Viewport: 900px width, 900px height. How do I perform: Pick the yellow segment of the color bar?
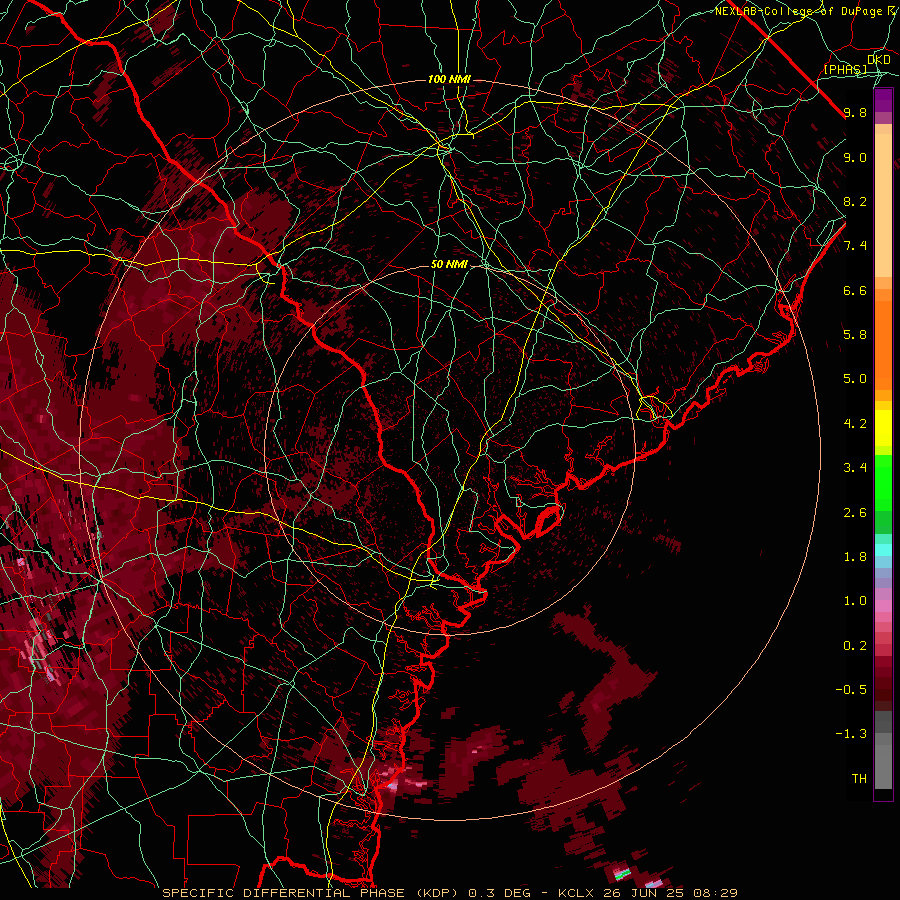point(883,428)
